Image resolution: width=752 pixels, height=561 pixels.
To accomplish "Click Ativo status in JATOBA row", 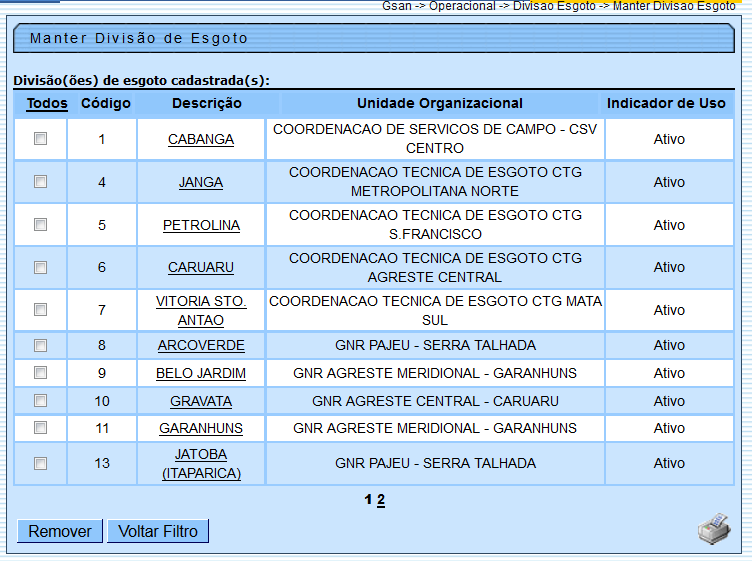I will coord(669,463).
